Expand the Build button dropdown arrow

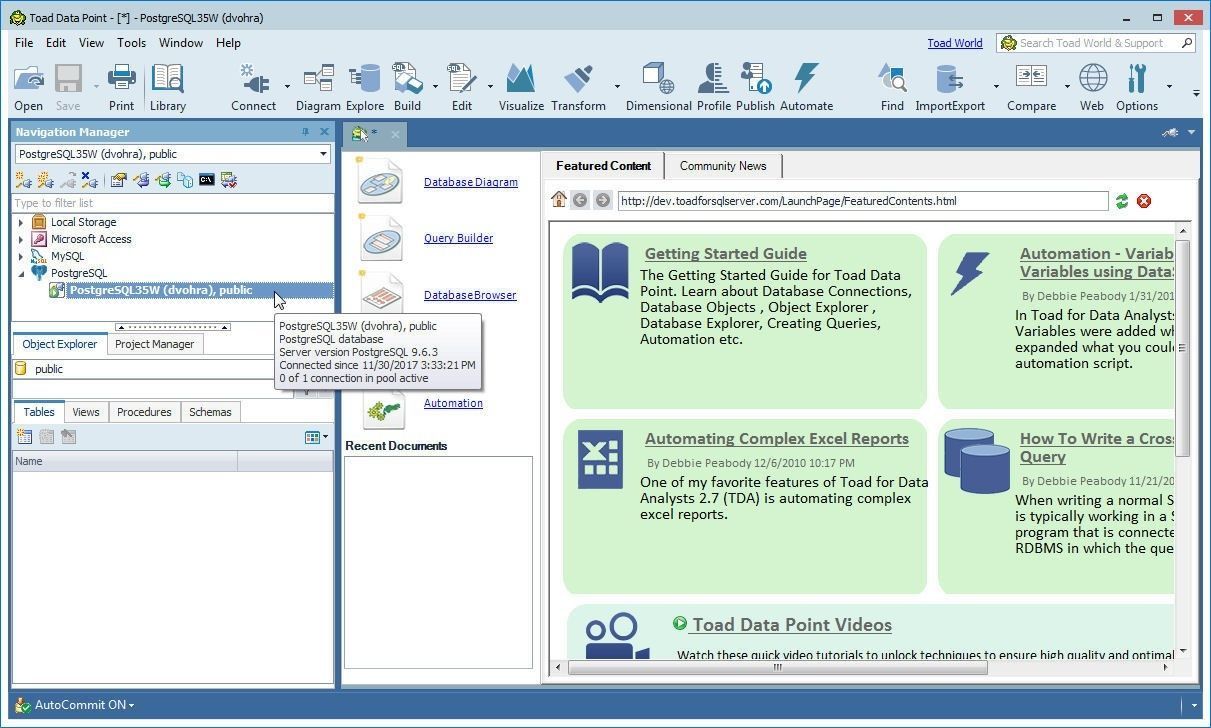point(435,88)
